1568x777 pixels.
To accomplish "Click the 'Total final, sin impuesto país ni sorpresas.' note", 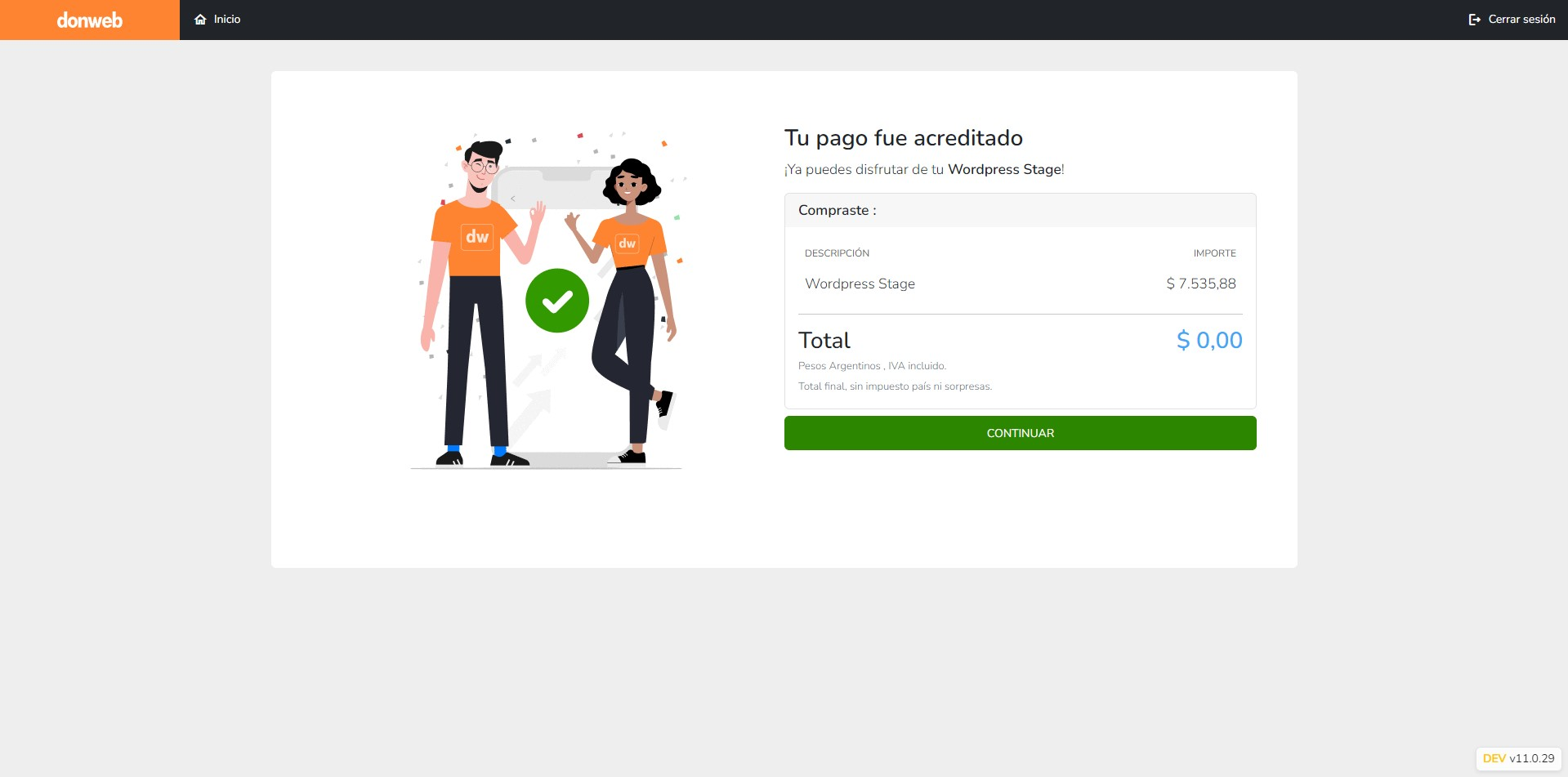I will (x=895, y=386).
